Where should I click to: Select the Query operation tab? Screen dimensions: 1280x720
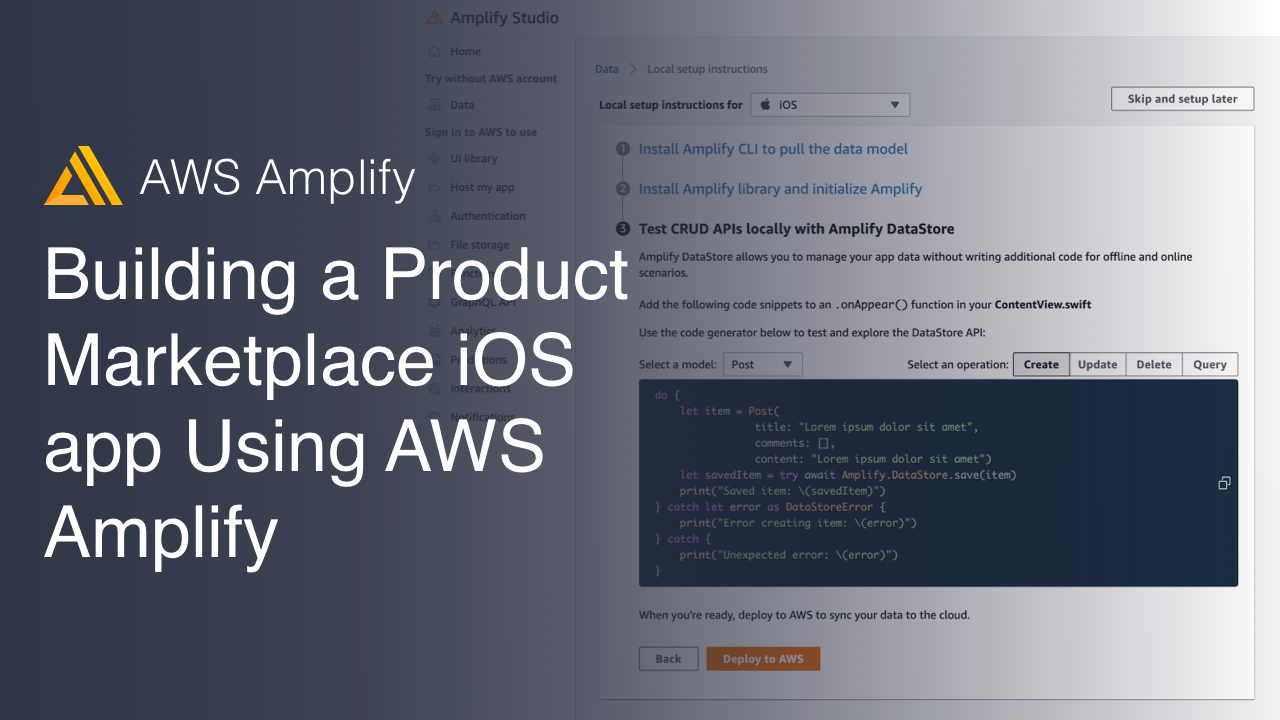(1210, 365)
